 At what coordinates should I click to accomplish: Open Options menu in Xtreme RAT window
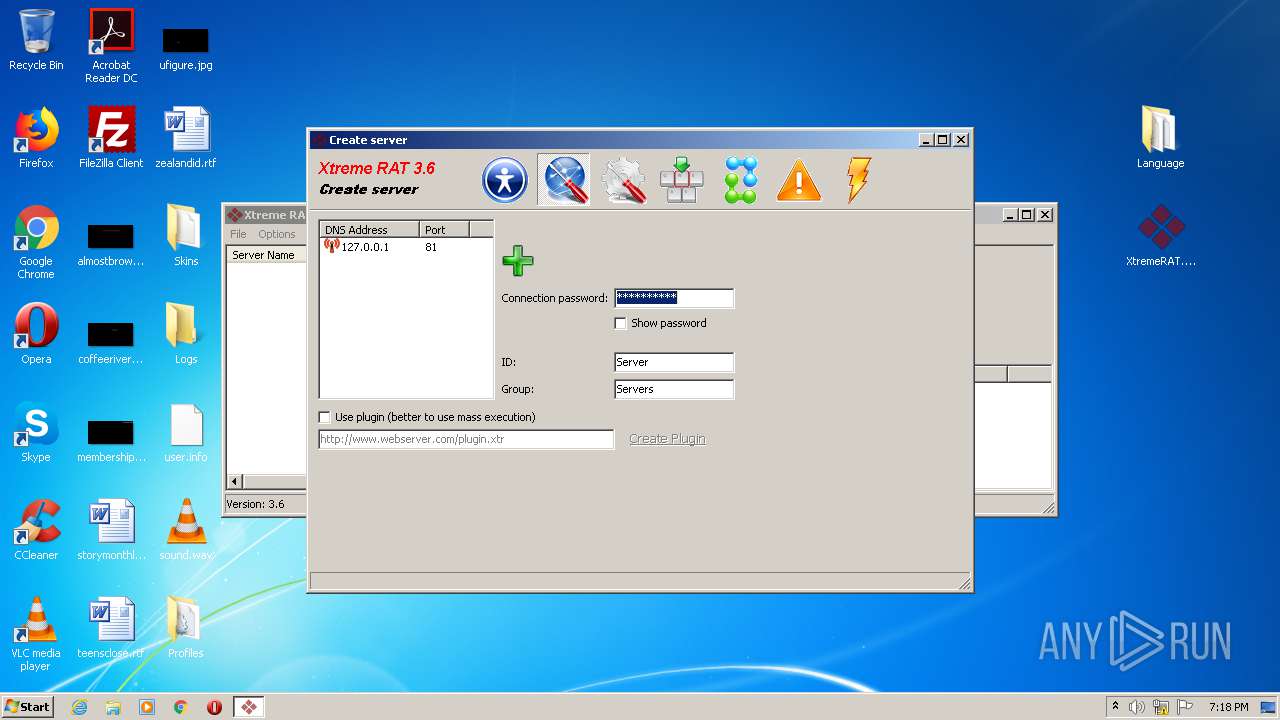click(277, 234)
